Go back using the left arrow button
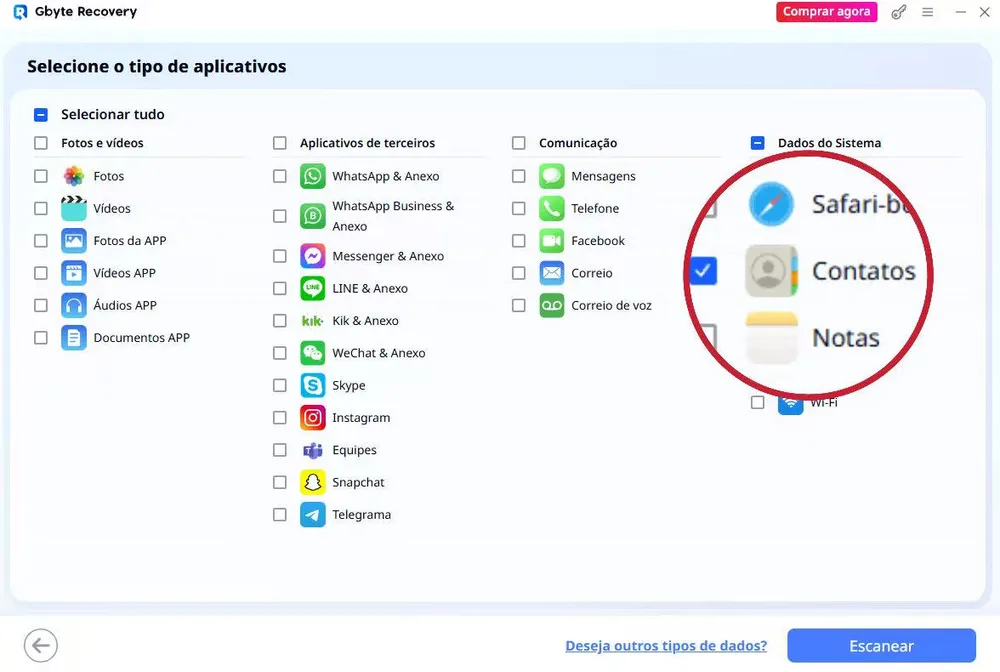The height and width of the screenshot is (672, 1000). 42,645
